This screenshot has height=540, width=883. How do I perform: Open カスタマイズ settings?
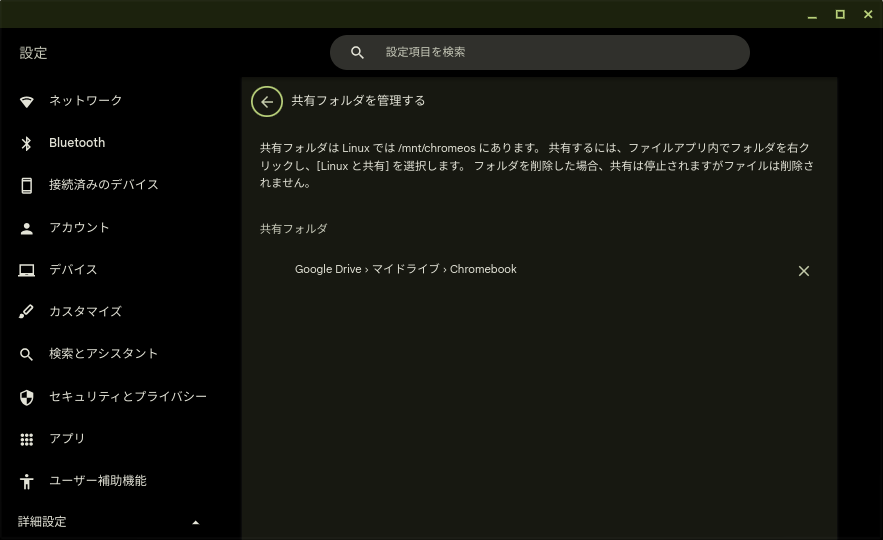[85, 311]
